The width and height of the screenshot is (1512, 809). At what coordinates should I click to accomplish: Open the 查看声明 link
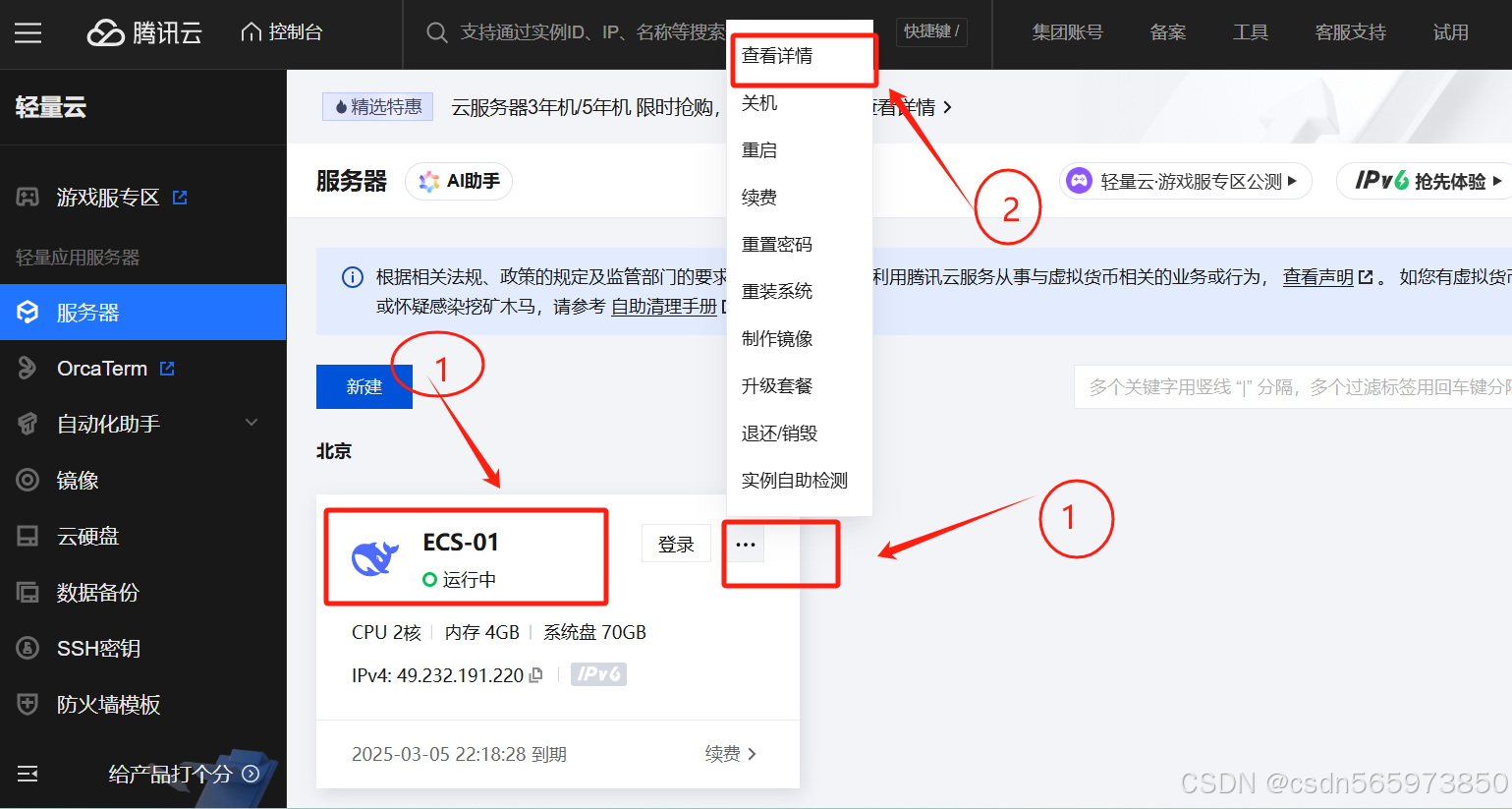click(1317, 277)
